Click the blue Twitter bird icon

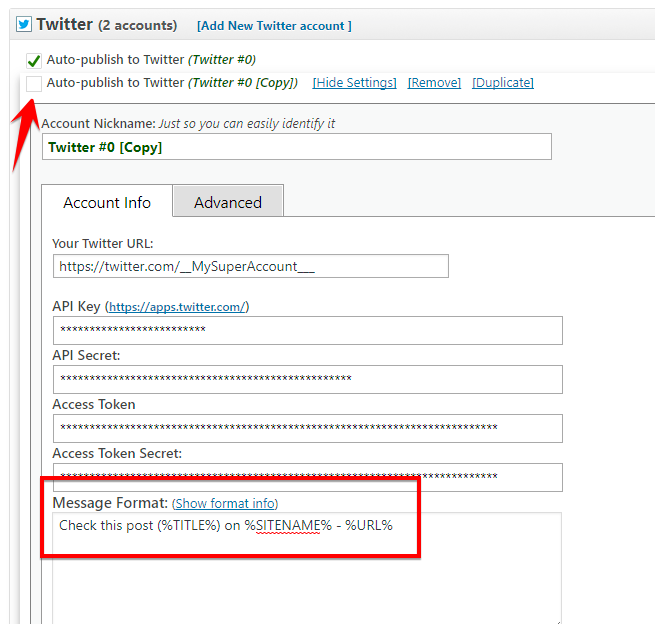click(x=24, y=24)
